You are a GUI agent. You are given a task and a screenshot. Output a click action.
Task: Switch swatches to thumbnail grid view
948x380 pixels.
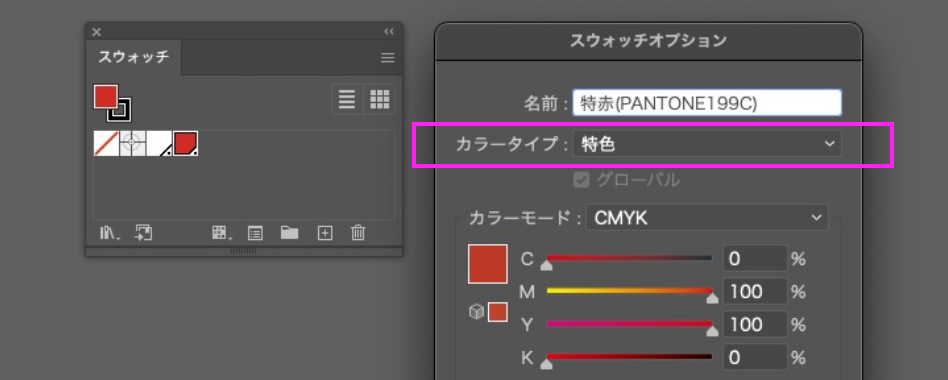click(380, 98)
